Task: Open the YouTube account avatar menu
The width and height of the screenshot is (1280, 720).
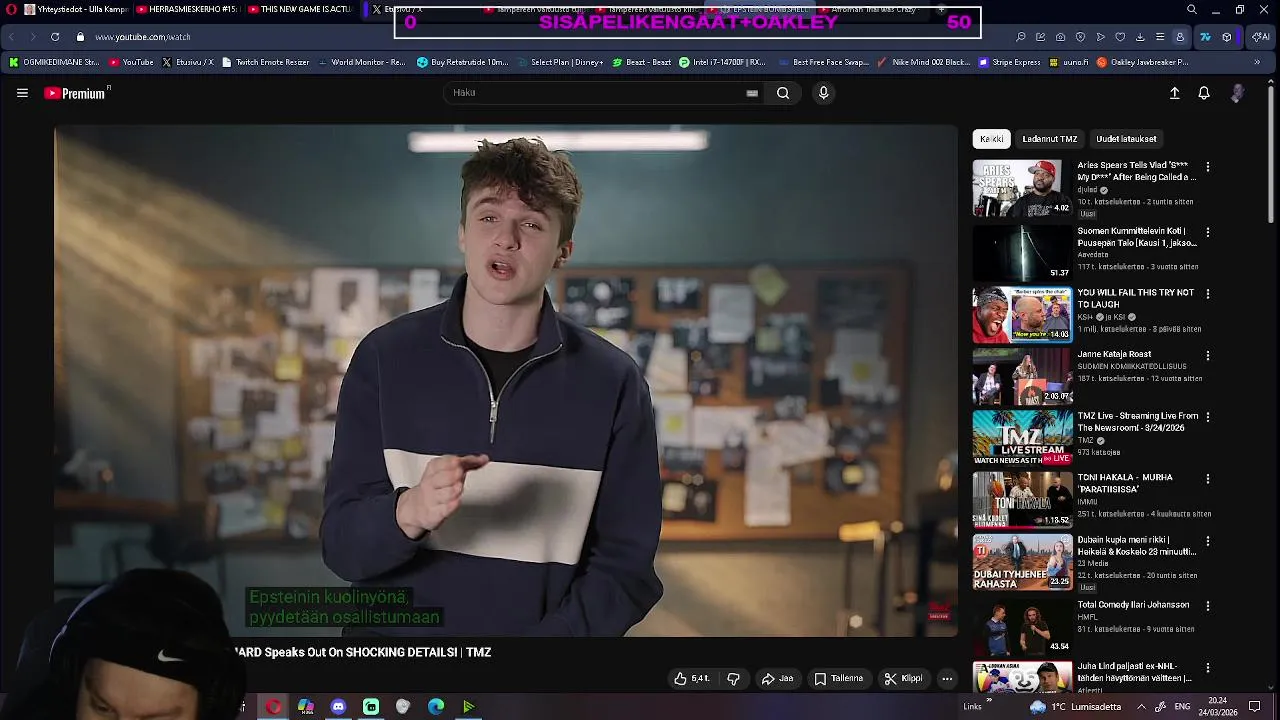Action: [1238, 93]
